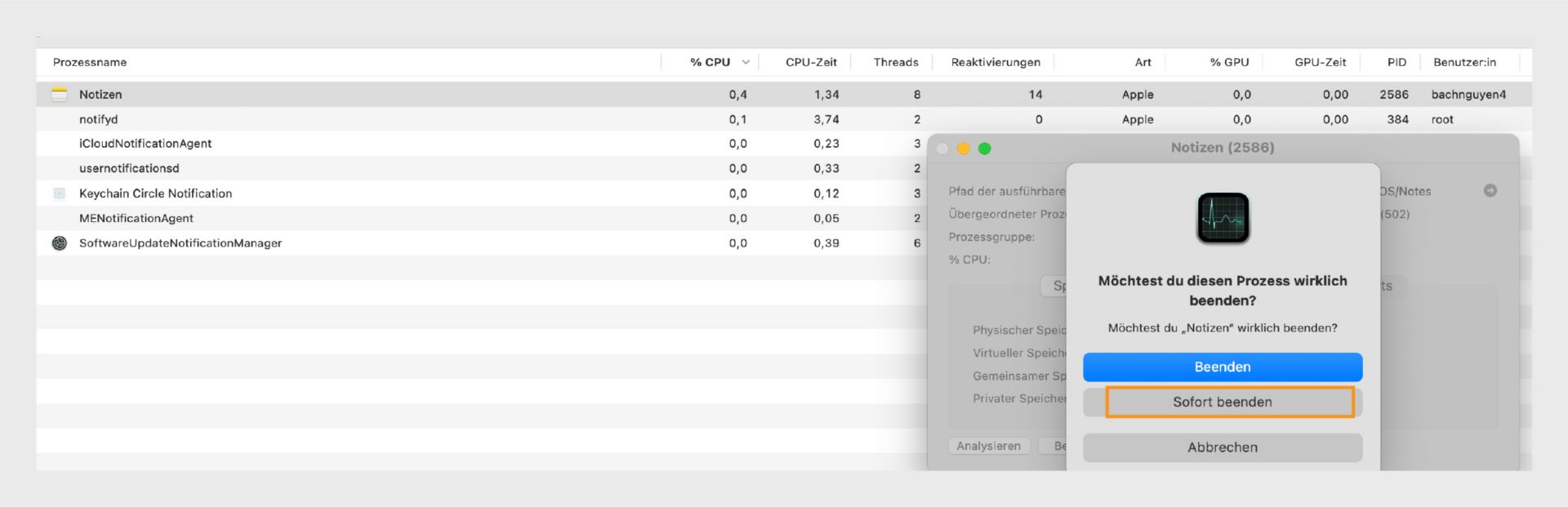Select "Keychain Circle Notification" process name
The width and height of the screenshot is (1568, 507).
(x=155, y=193)
